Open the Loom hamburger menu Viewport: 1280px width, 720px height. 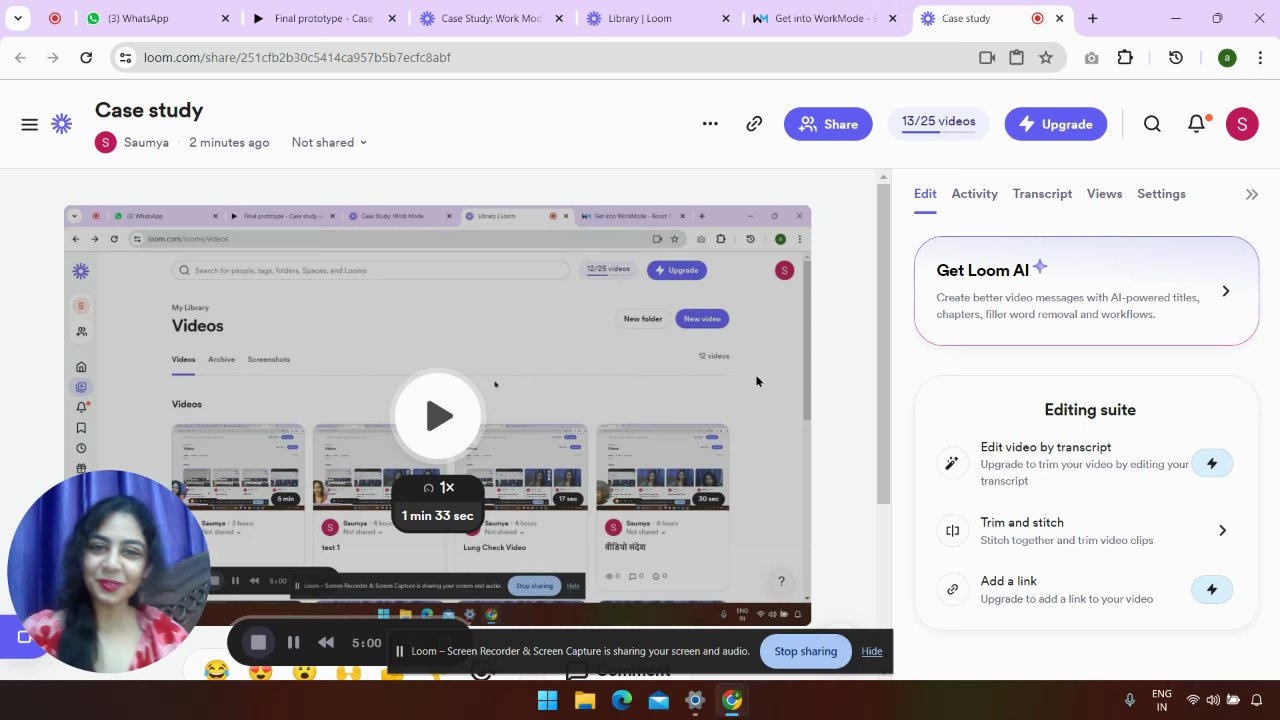click(x=29, y=124)
